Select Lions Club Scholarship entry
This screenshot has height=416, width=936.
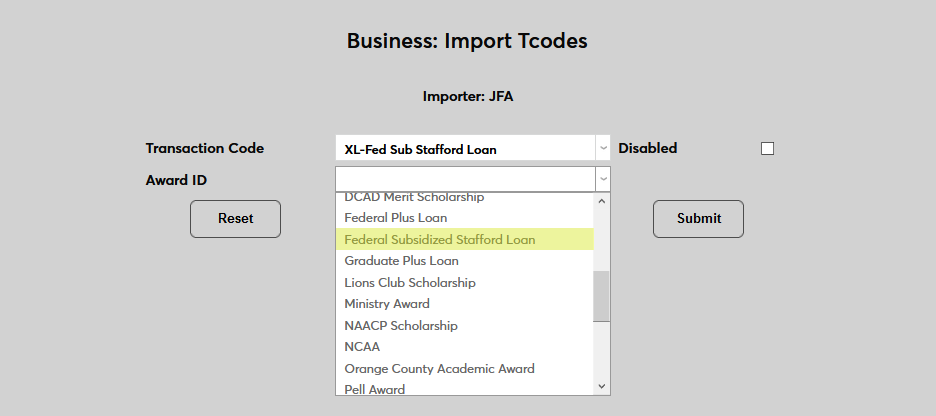[x=410, y=283]
